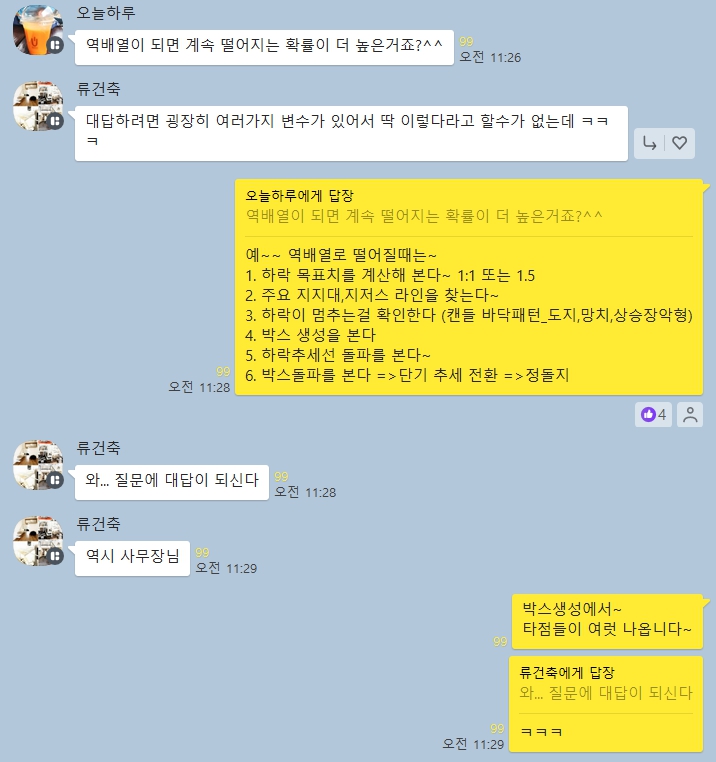Viewport: 716px width, 762px height.
Task: Click the heart reaction icon
Action: click(x=679, y=143)
